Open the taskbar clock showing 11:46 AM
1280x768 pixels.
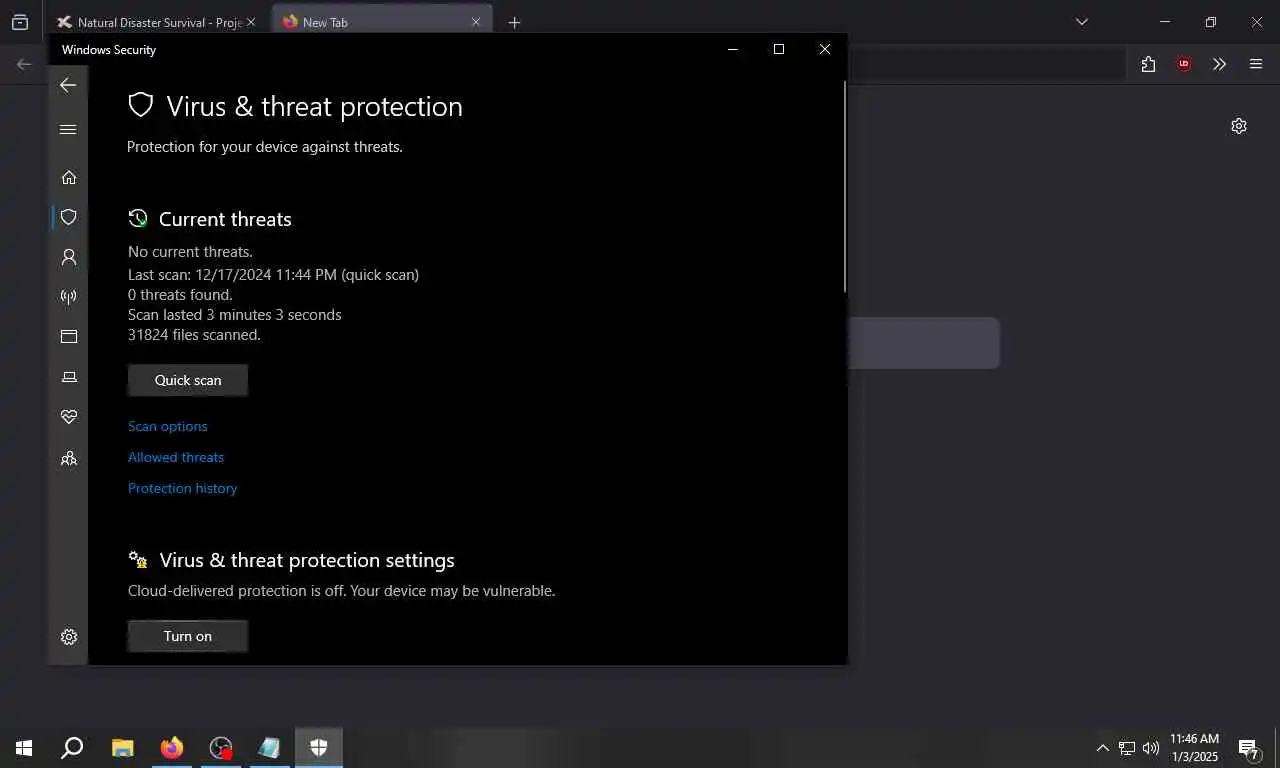coord(1194,748)
